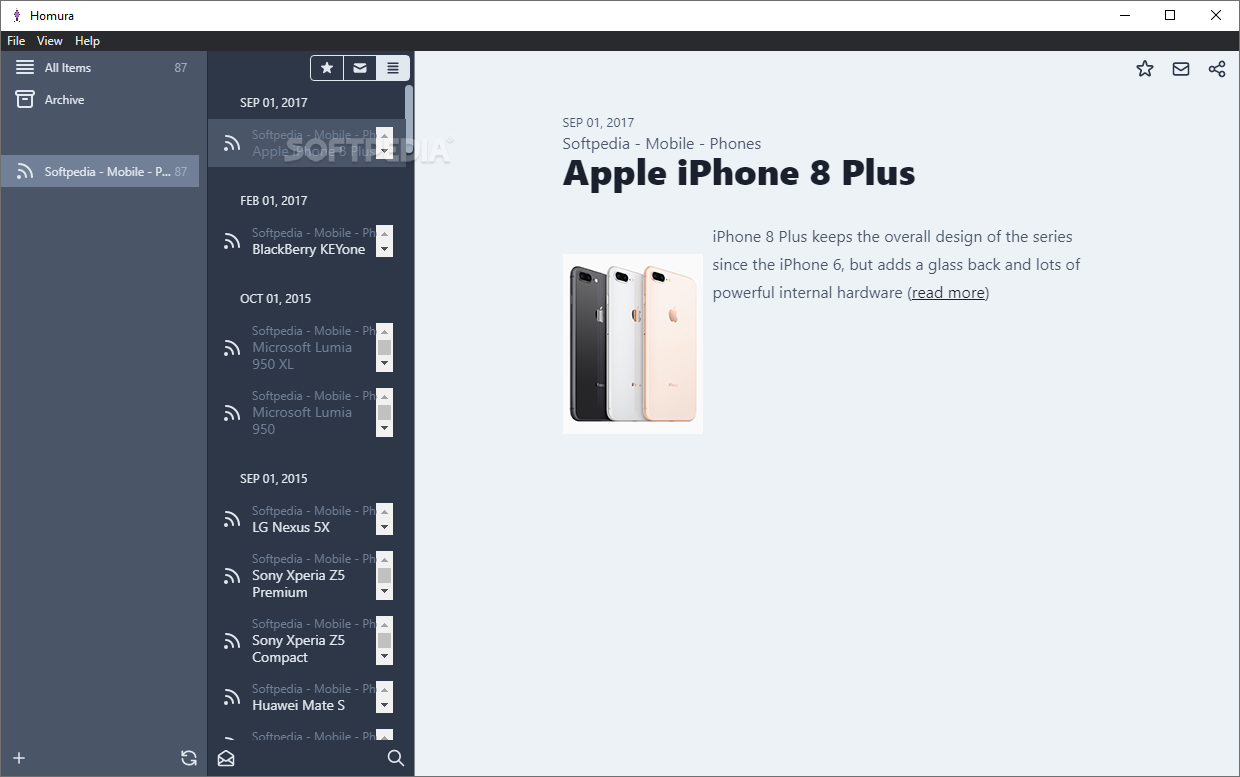Click the up arrow in BlackBerry KEYone item scrollbar
This screenshot has width=1240, height=777.
[x=384, y=233]
